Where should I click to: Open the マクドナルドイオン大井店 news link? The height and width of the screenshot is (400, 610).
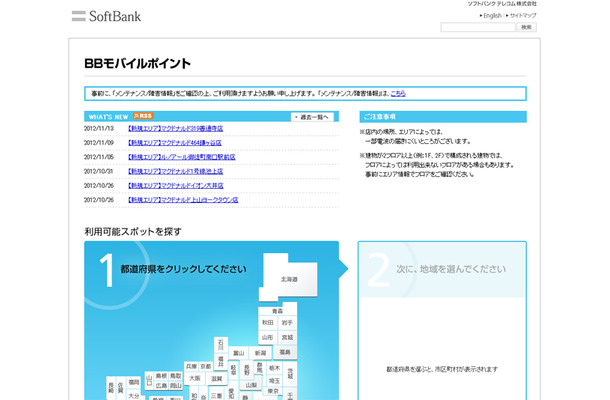point(176,186)
